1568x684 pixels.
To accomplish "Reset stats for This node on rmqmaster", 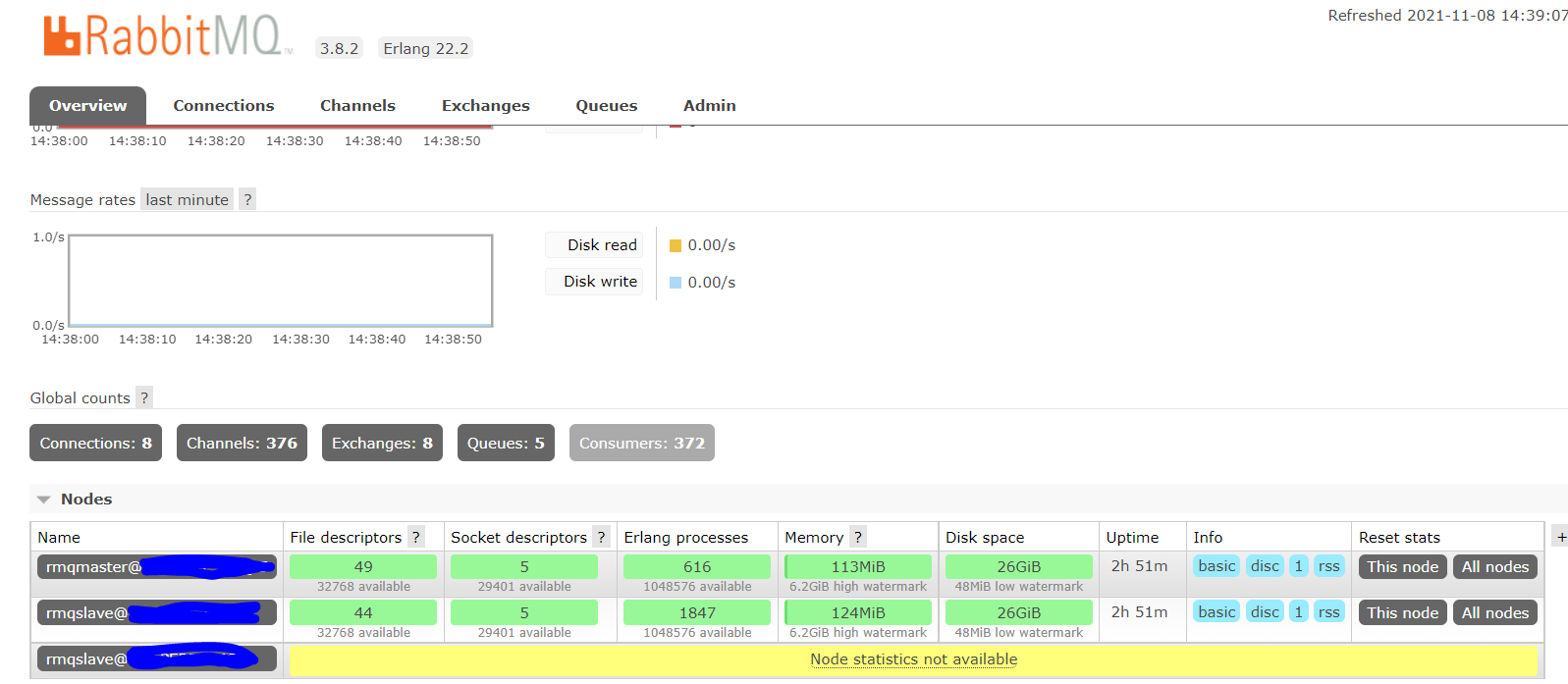I will [1402, 567].
